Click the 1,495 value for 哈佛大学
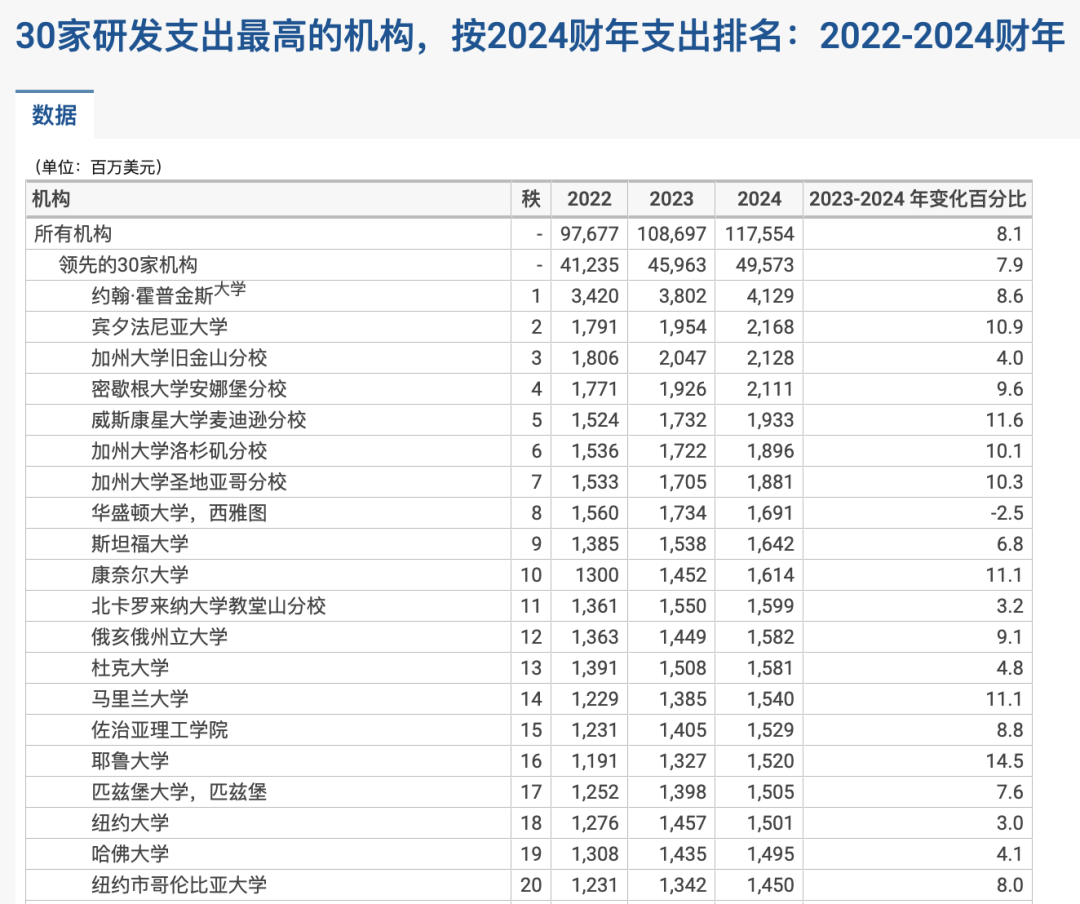This screenshot has width=1080, height=904. [x=770, y=854]
